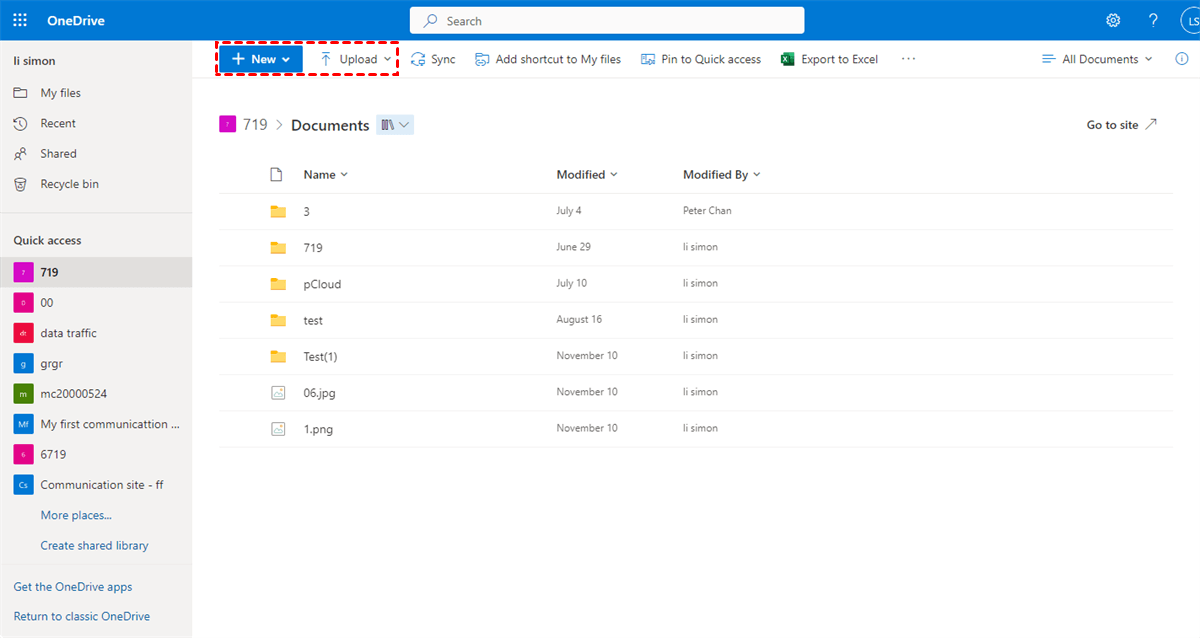Open the app launcher waffle icon
Viewport: 1200px width, 638px height.
click(20, 20)
